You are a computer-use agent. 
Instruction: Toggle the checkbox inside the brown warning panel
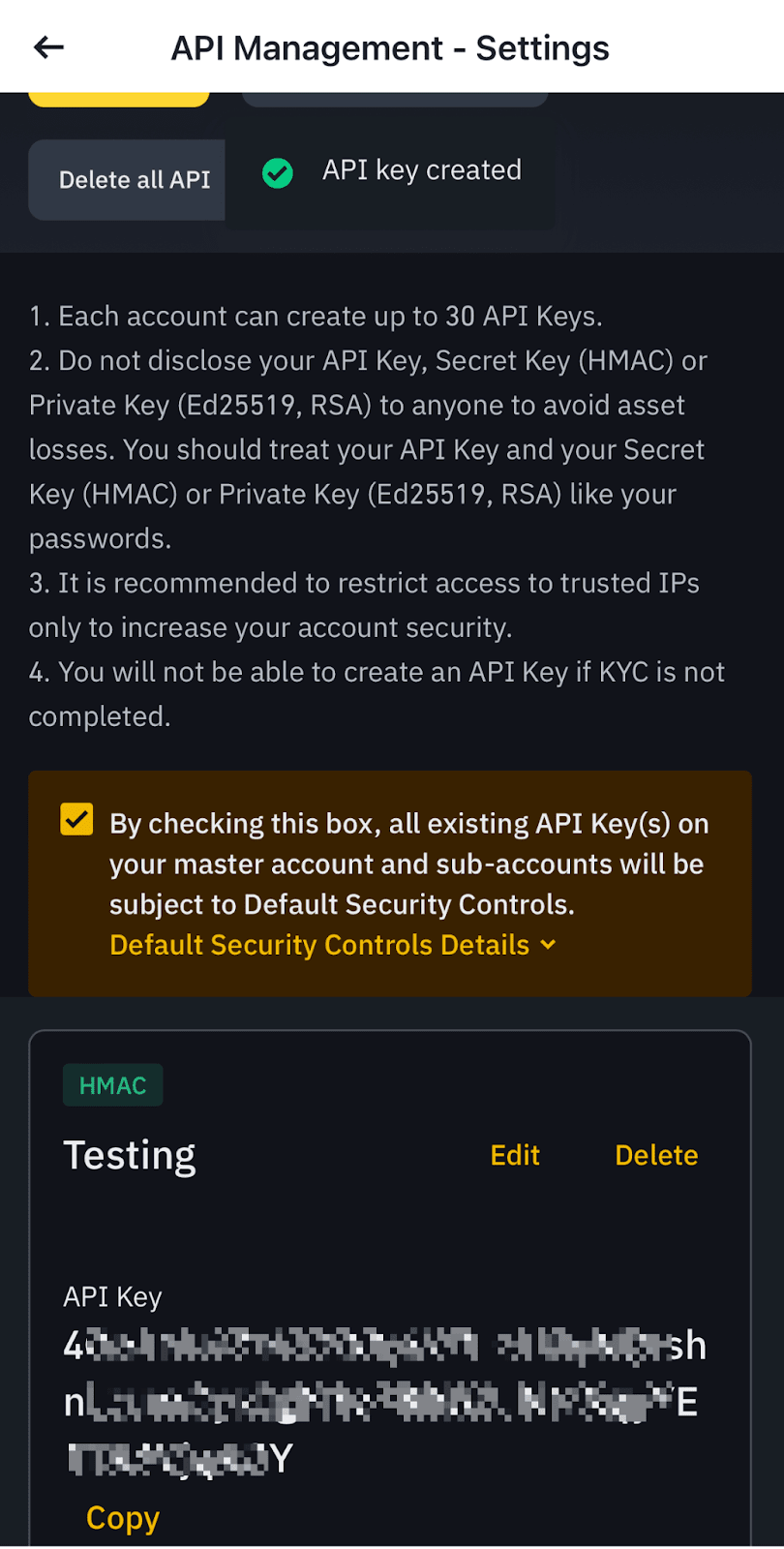[76, 819]
